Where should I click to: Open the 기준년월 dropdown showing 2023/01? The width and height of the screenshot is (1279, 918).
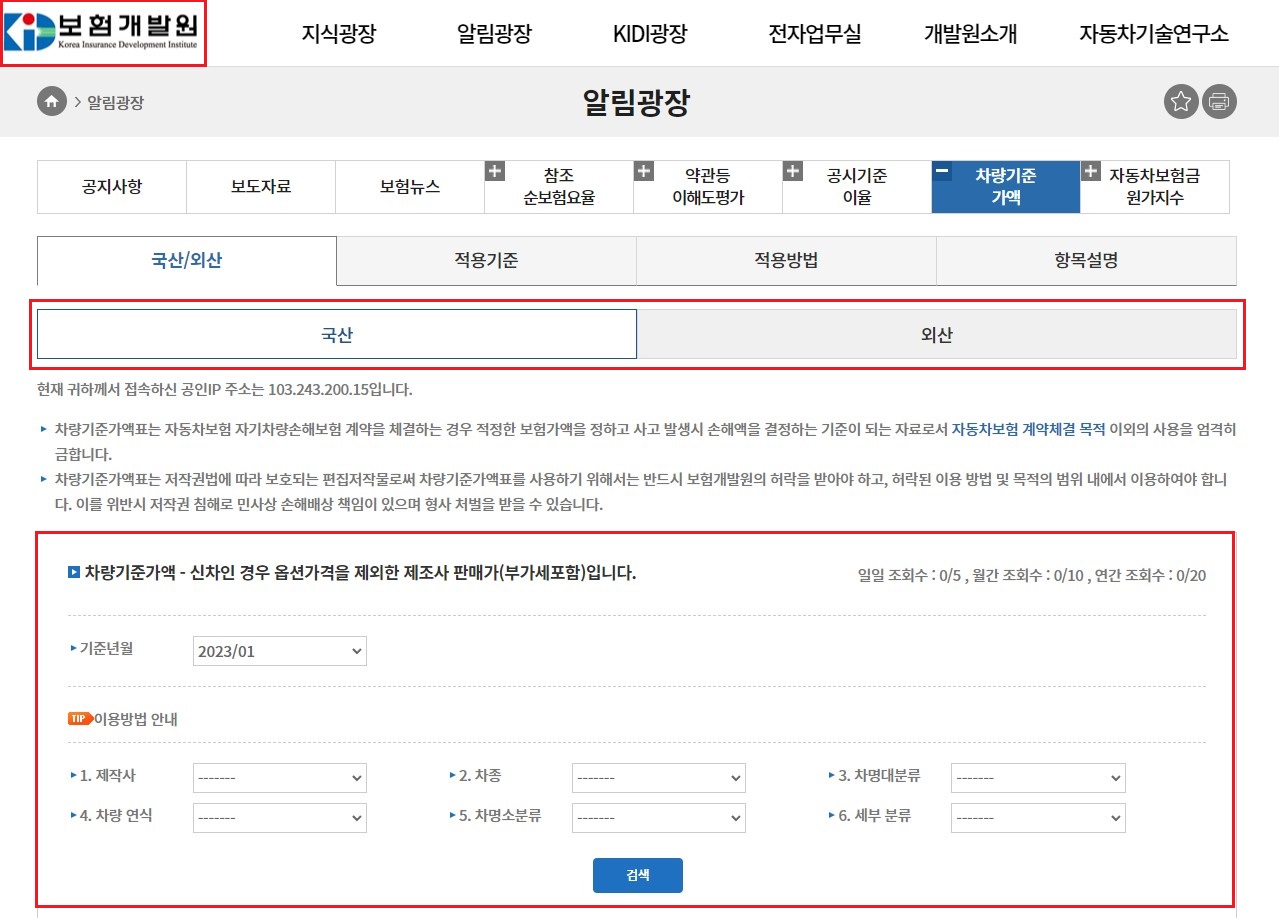[x=279, y=650]
